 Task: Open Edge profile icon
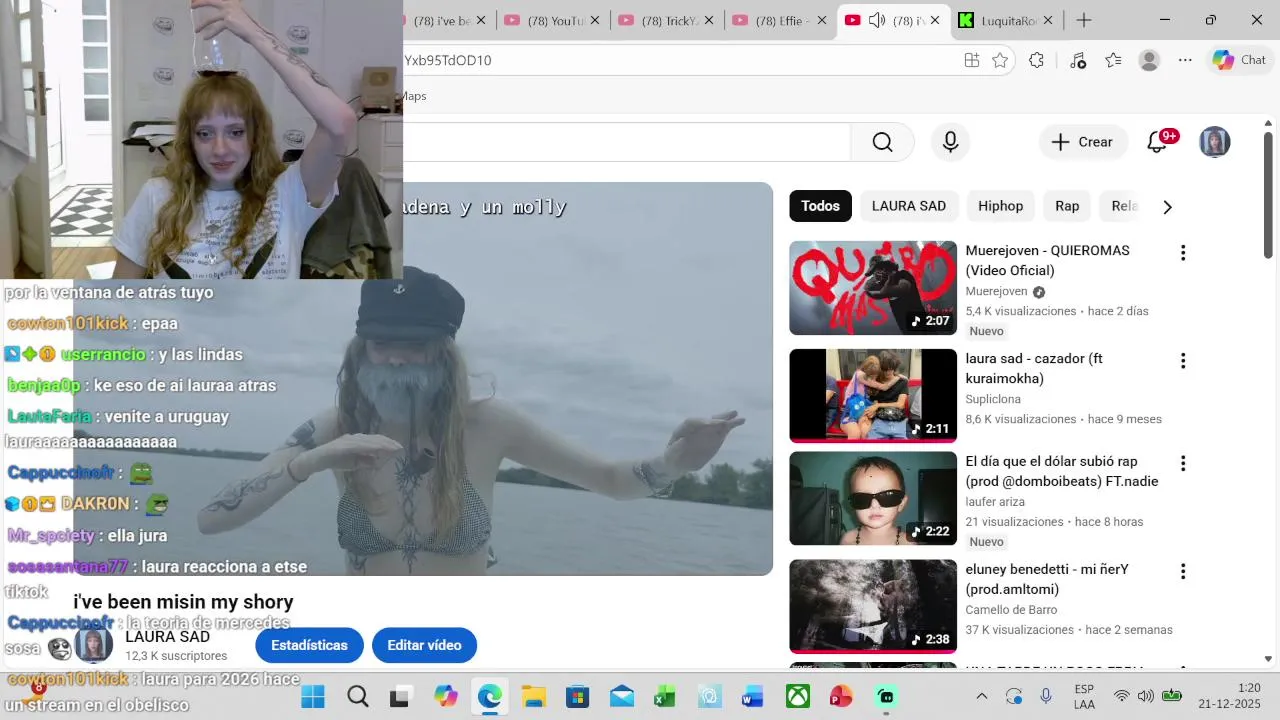[1149, 60]
